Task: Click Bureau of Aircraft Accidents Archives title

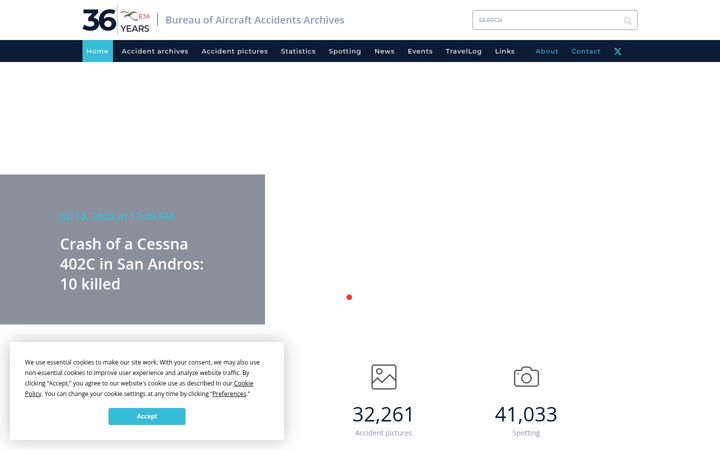Action: 255,20
